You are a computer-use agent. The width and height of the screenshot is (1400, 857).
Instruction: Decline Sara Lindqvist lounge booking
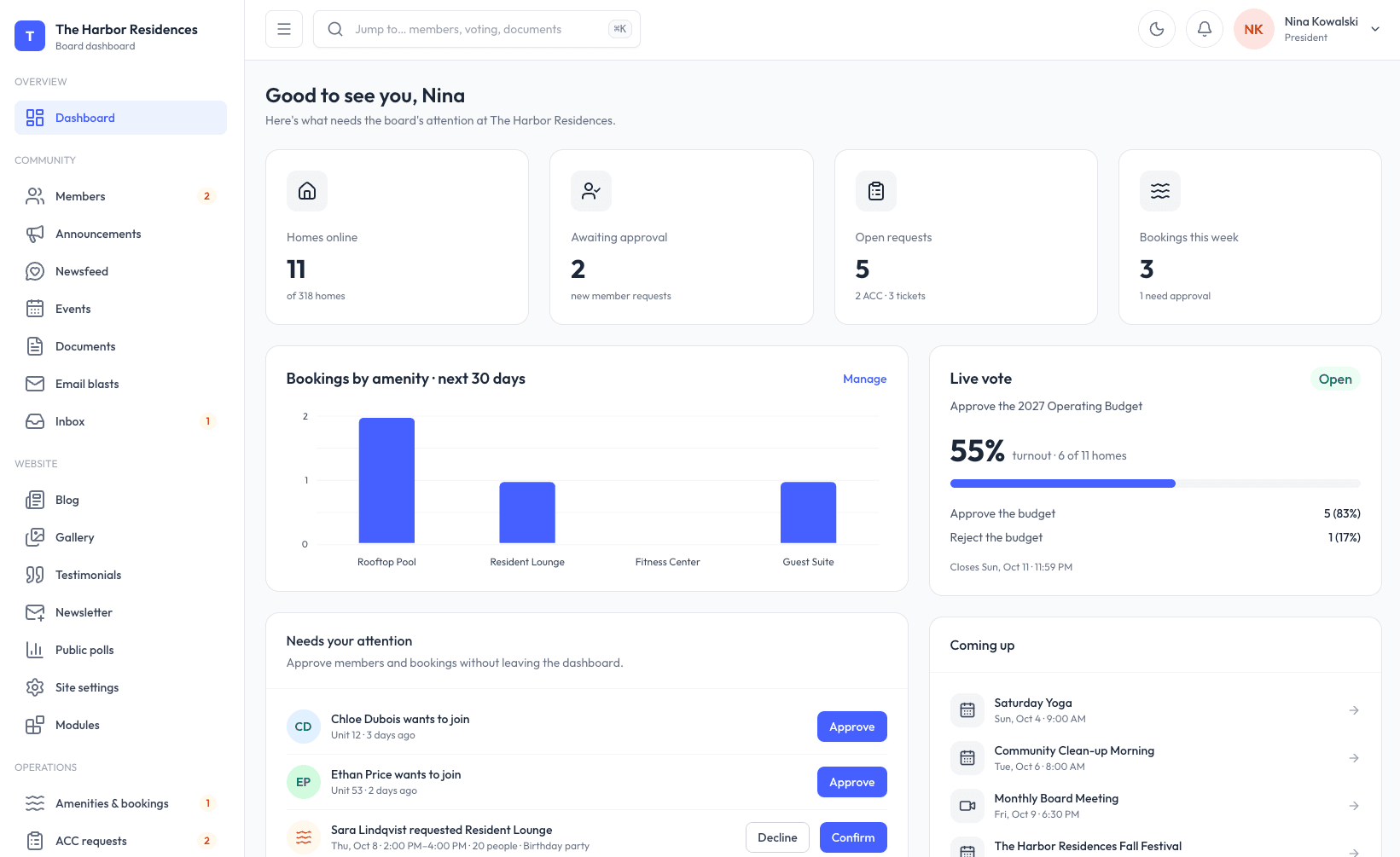click(777, 837)
